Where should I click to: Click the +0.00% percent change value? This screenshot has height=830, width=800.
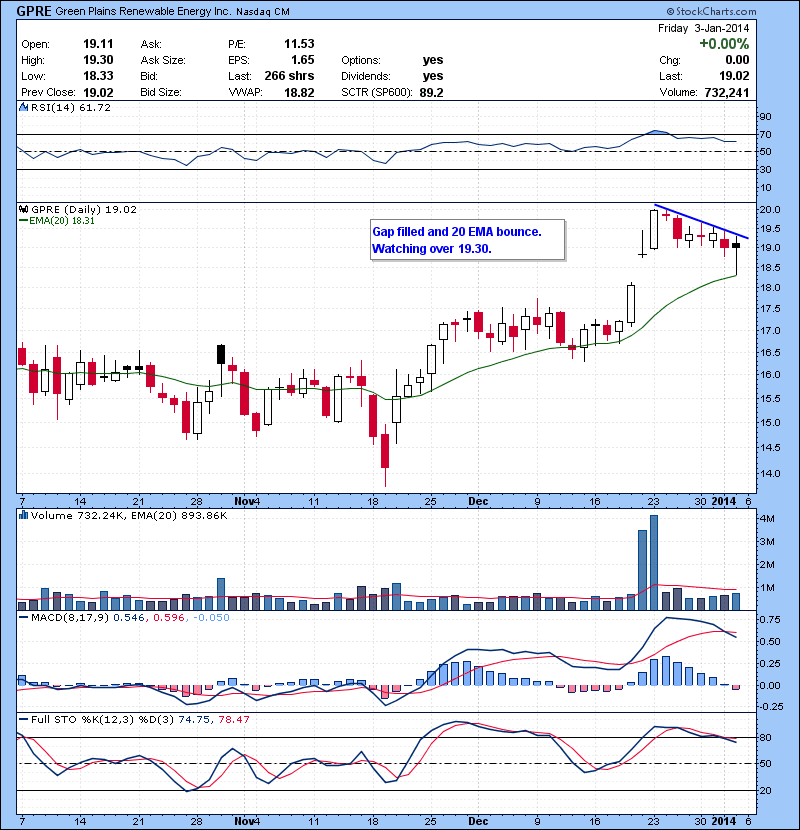(724, 43)
